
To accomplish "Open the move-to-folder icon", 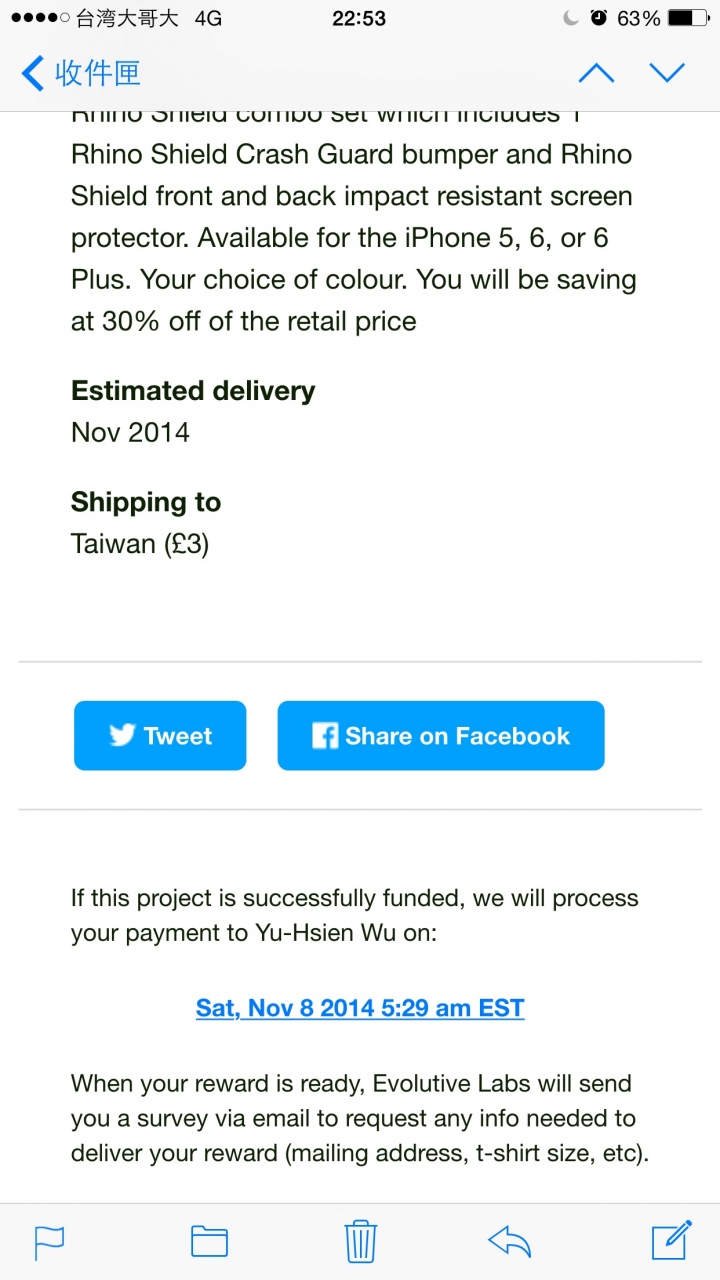I will (209, 1241).
